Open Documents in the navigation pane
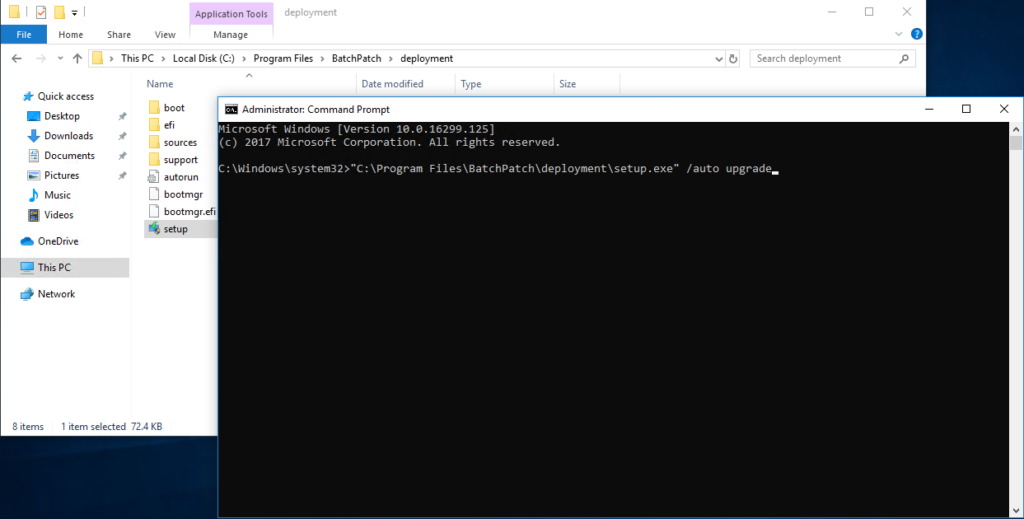The height and width of the screenshot is (519, 1024). point(69,155)
